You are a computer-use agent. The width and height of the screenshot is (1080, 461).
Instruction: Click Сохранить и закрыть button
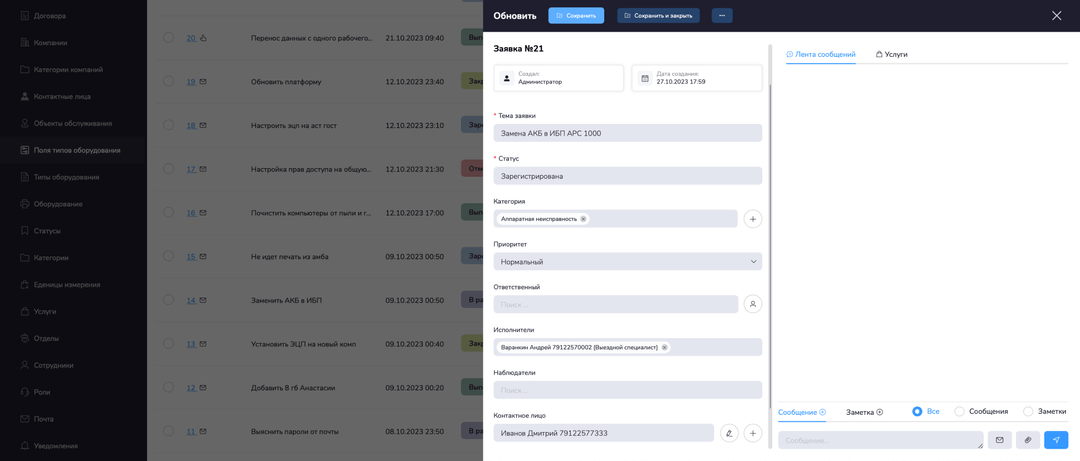658,15
